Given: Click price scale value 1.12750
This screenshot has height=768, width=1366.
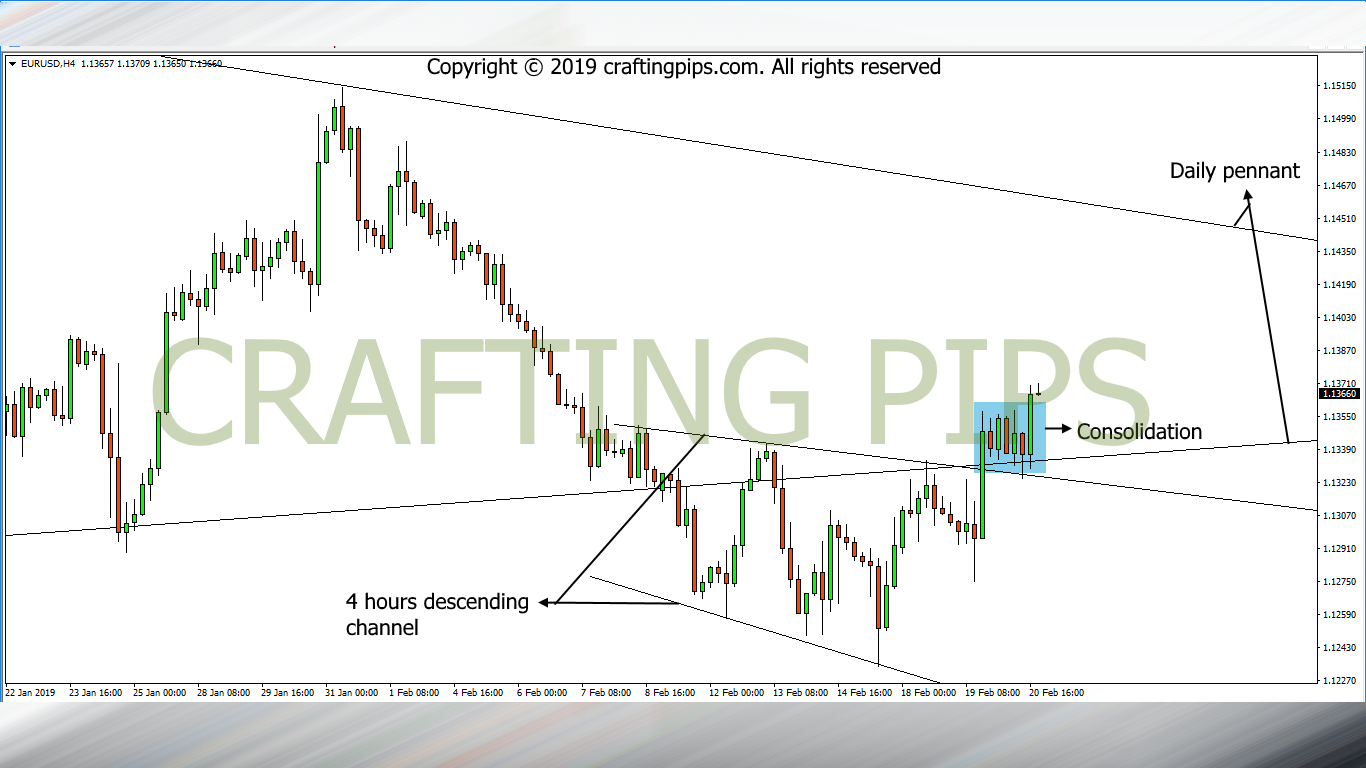Looking at the screenshot, I should coord(1339,581).
